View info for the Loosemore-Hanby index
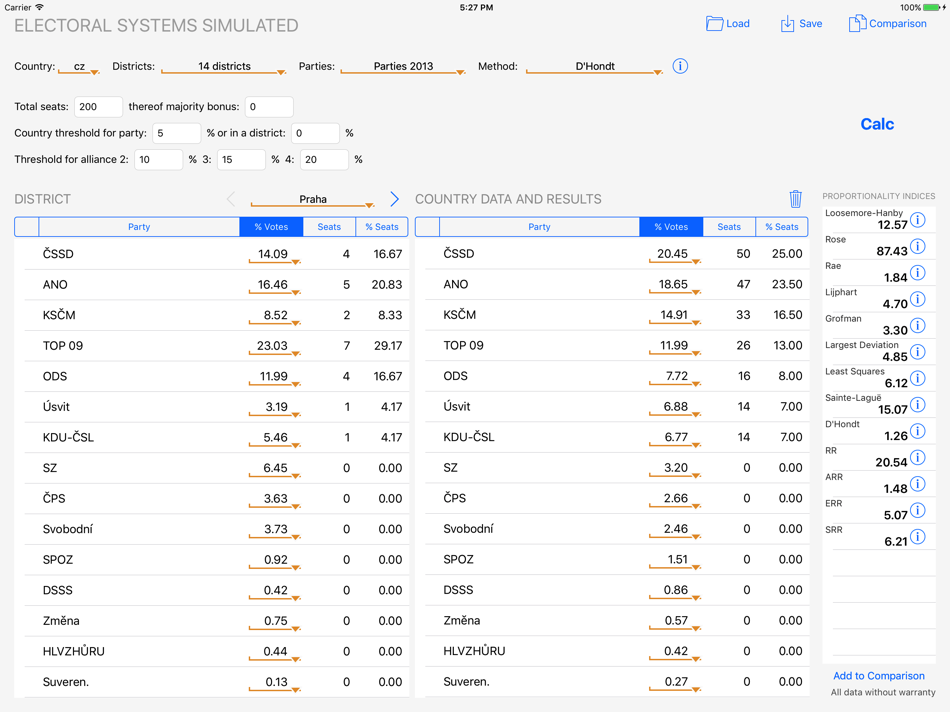The height and width of the screenshot is (712, 950). (918, 219)
